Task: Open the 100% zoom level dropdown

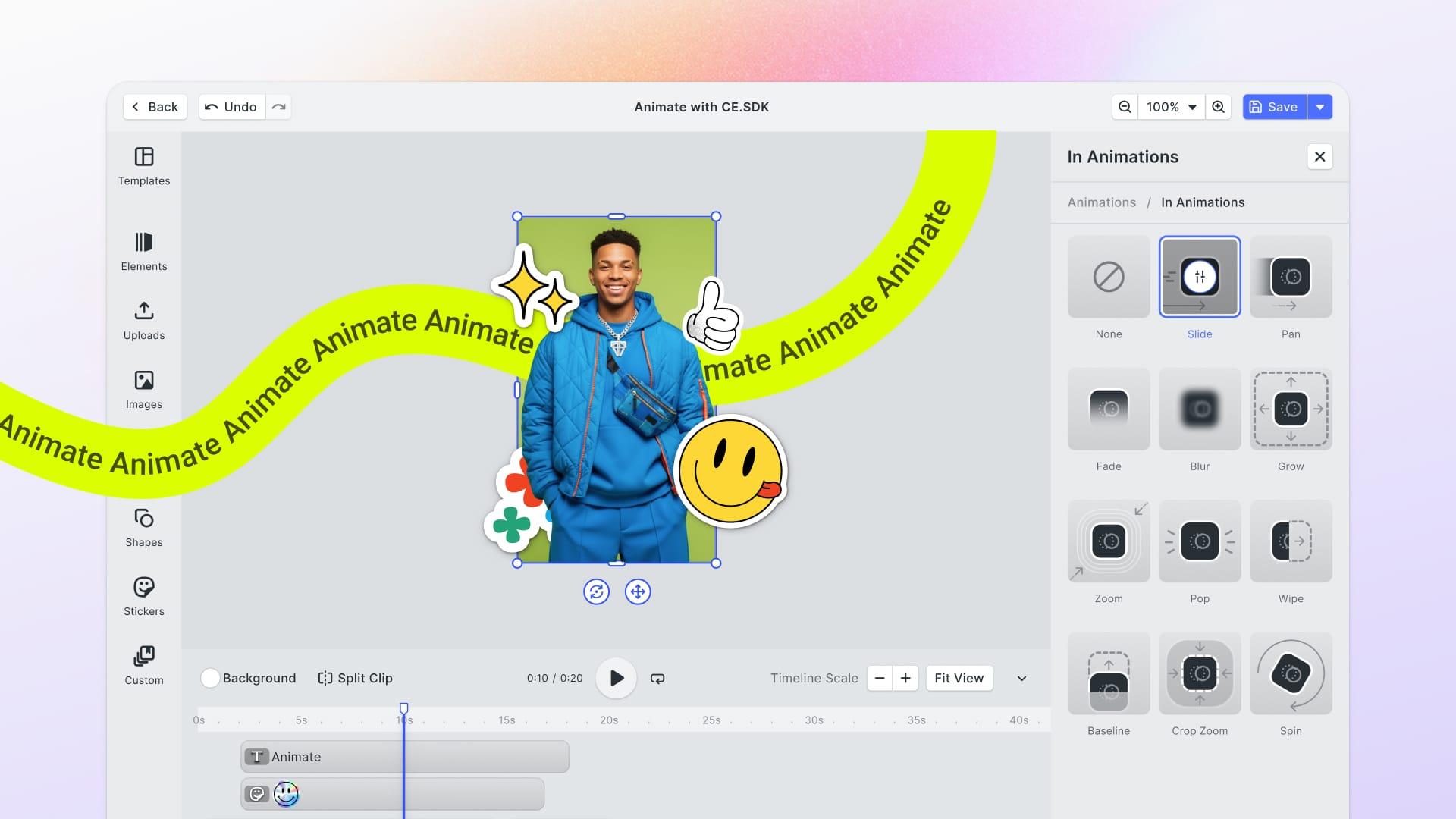Action: click(1170, 107)
